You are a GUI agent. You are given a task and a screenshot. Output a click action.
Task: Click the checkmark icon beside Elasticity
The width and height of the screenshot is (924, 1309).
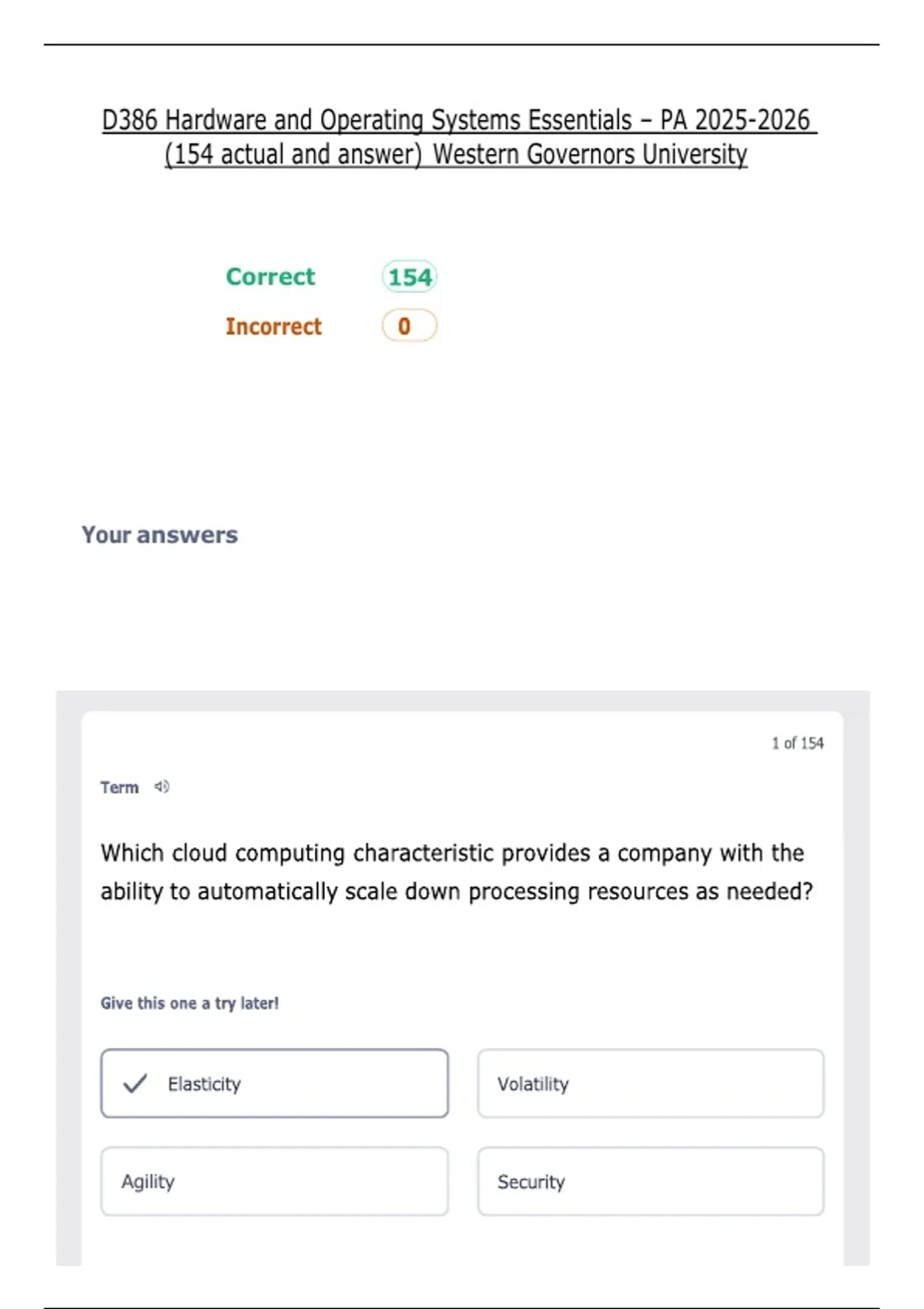(x=135, y=1083)
